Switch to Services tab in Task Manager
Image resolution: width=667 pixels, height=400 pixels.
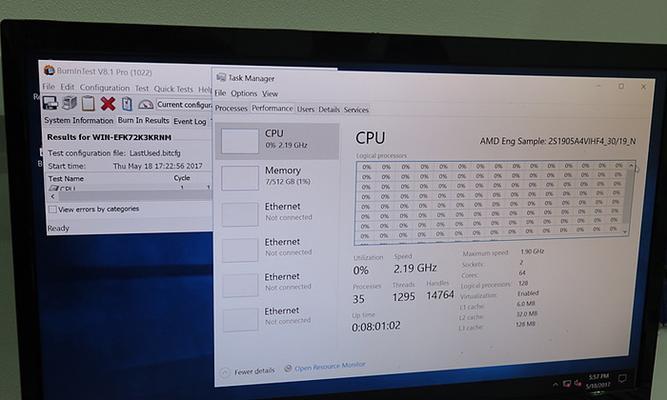(356, 110)
